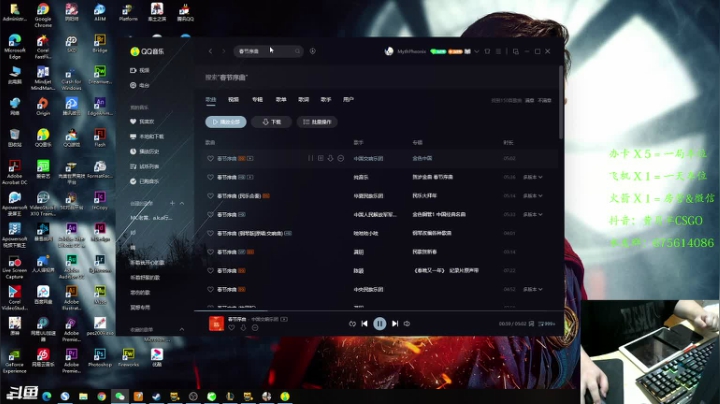Pause the 中国交响乐团 row with its pause icon
The image size is (720, 404).
click(310, 158)
